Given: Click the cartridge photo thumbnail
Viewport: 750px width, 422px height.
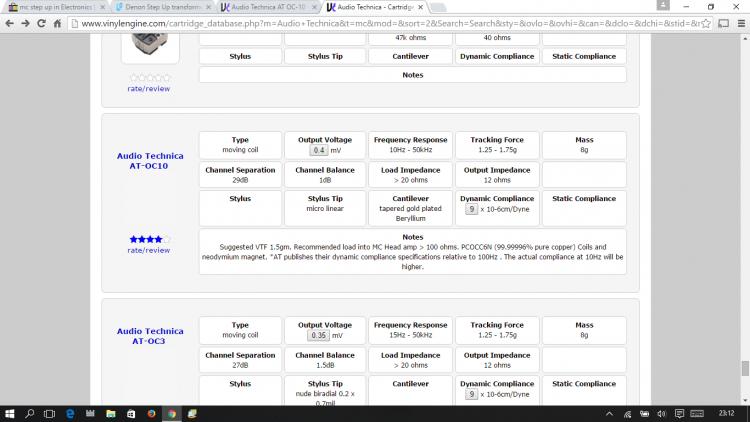Looking at the screenshot, I should pyautogui.click(x=150, y=47).
